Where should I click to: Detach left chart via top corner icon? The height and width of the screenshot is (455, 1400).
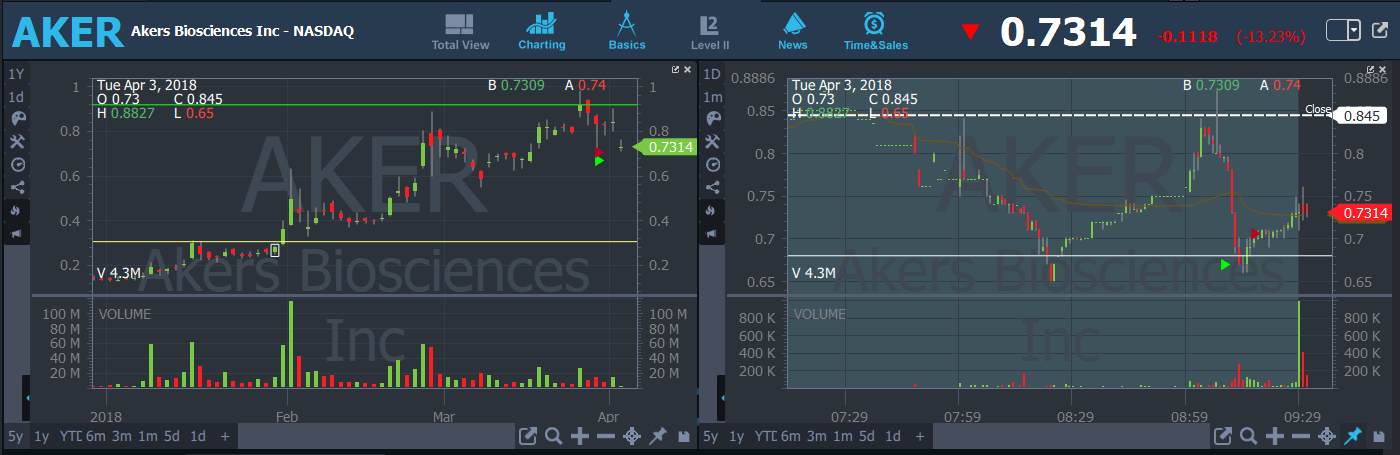pos(675,70)
